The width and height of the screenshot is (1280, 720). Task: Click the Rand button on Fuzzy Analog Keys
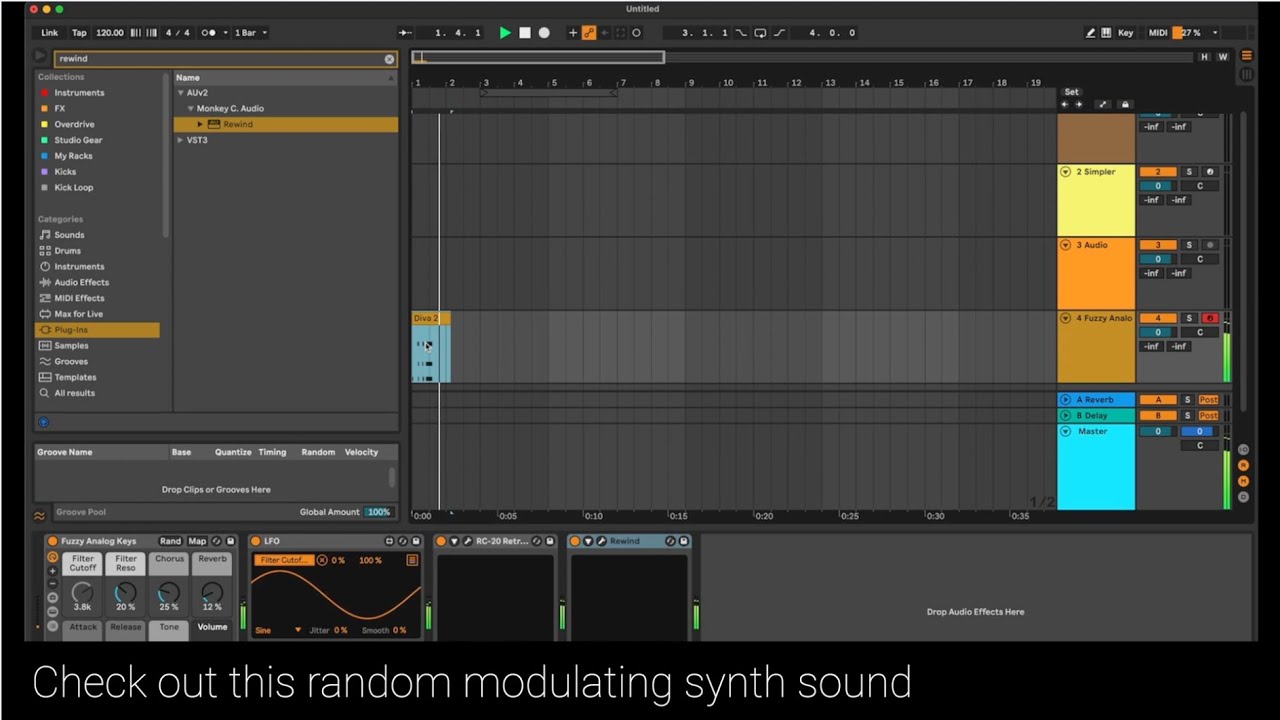[x=170, y=541]
